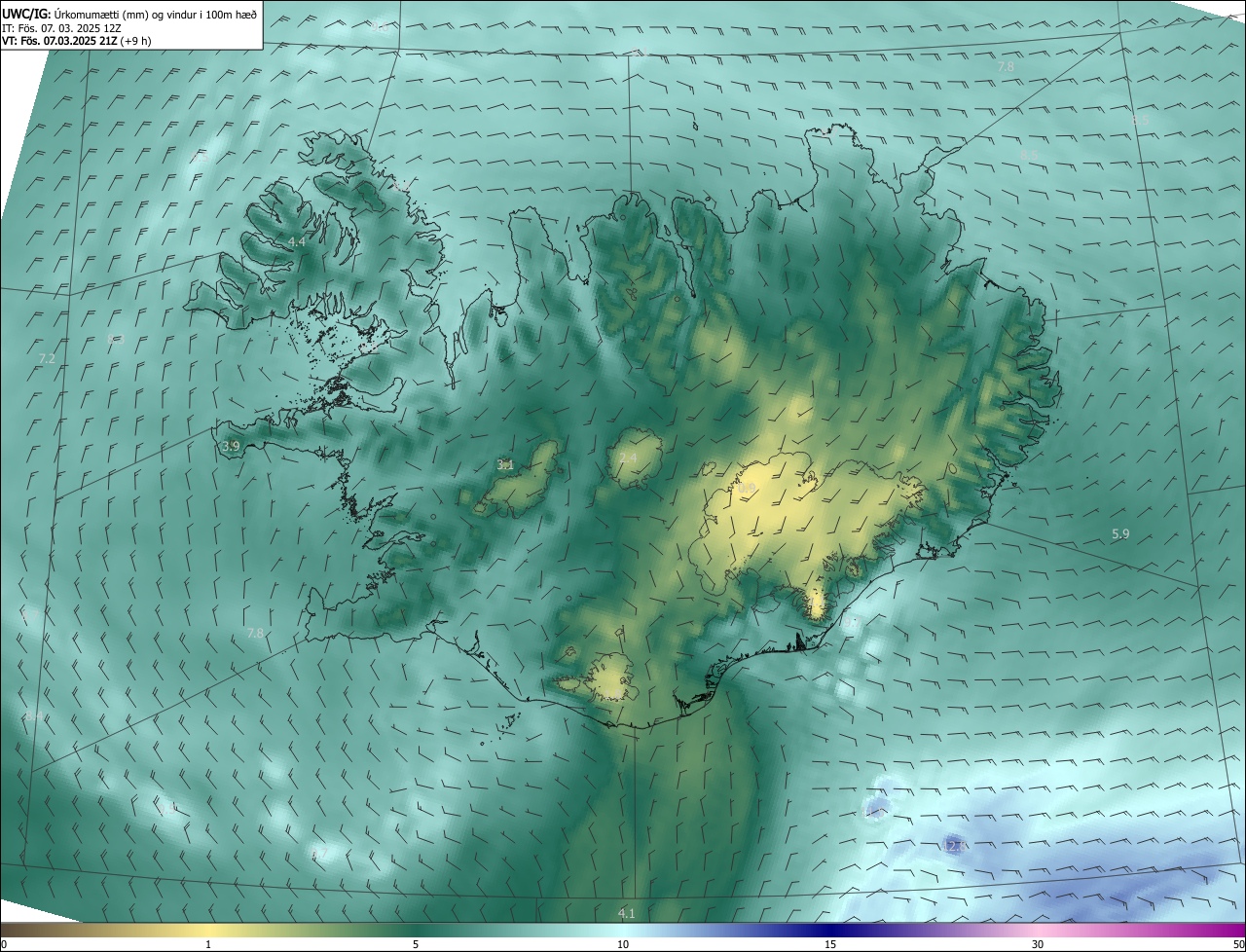This screenshot has width=1246, height=952.
Task: Select the 12.3 value in the blue area
Action: 954,846
